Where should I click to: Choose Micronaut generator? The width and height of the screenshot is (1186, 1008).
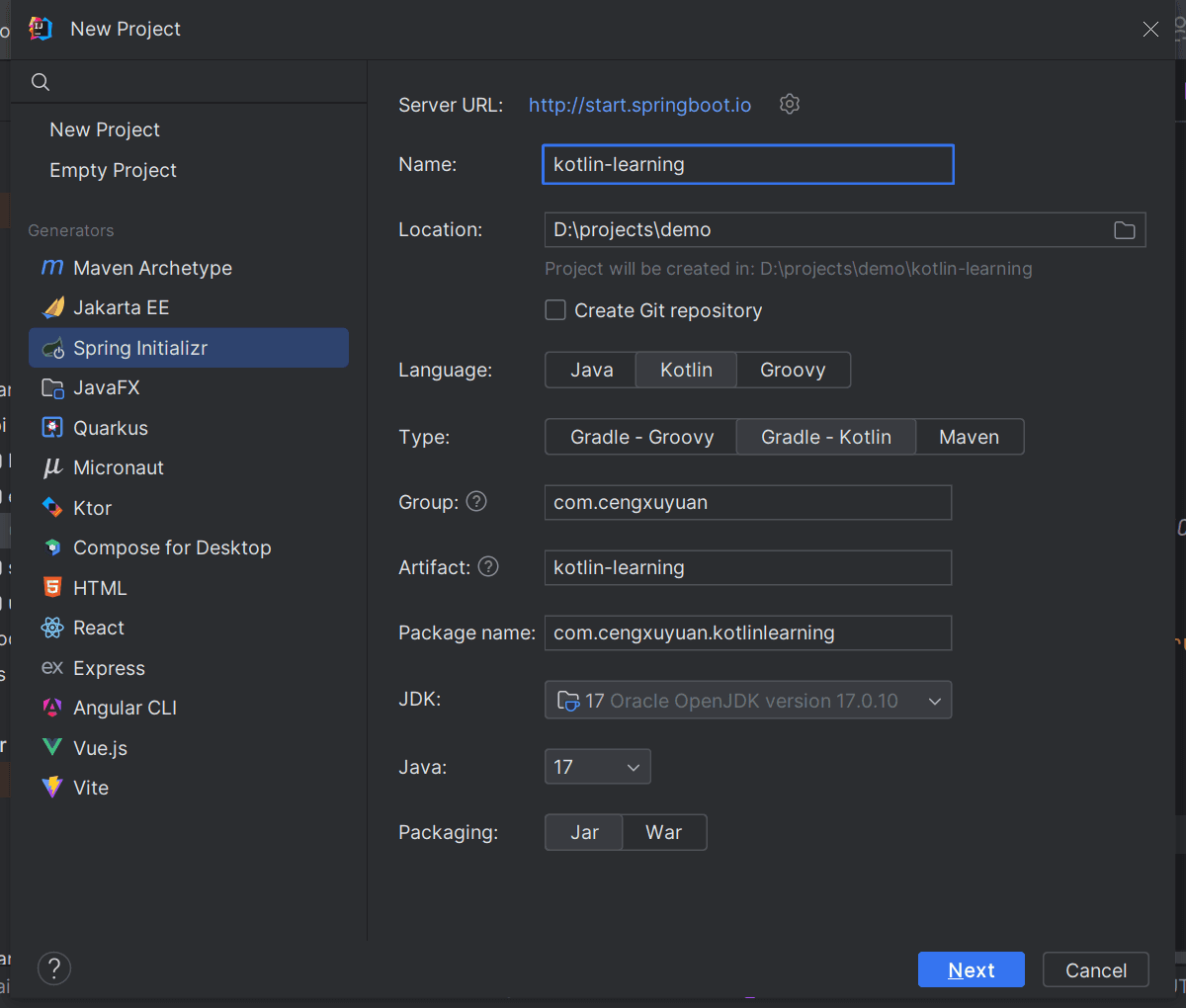pos(189,467)
